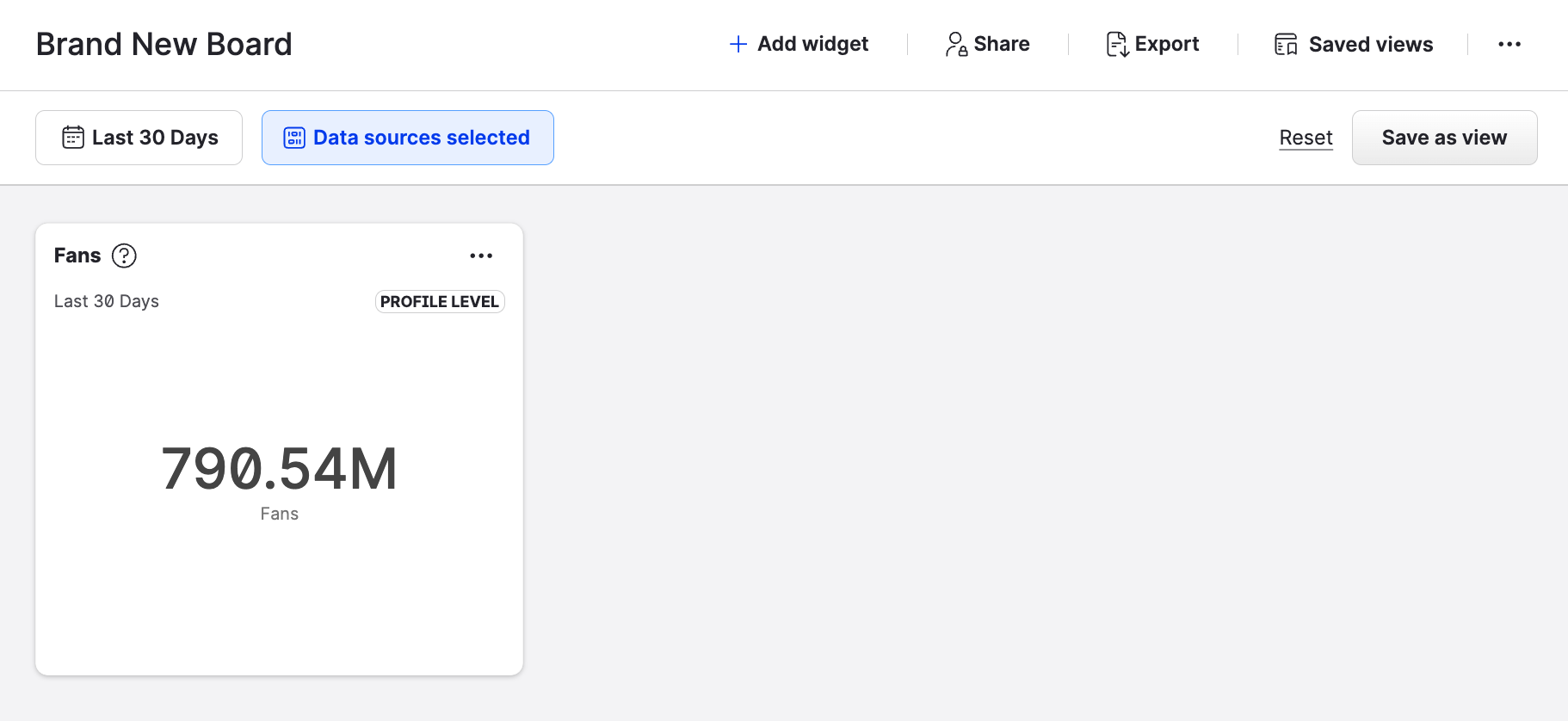Click the Brand New Board title
The width and height of the screenshot is (1568, 721).
click(164, 44)
